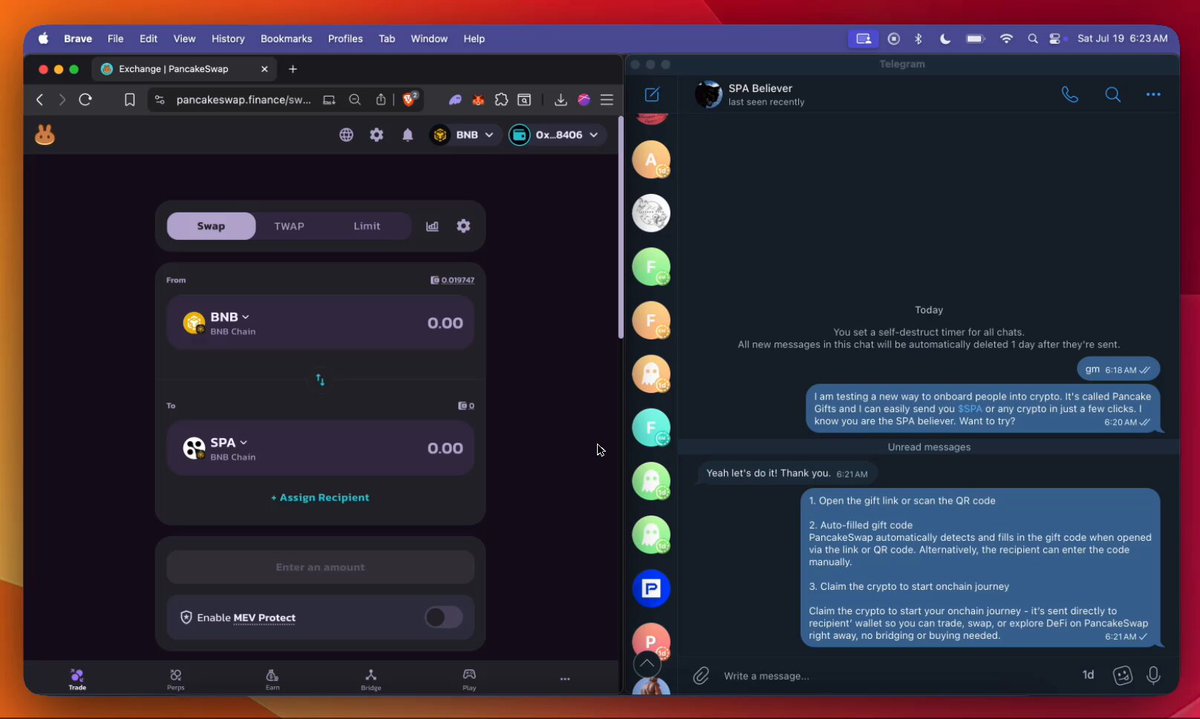Click the Wi-Fi icon in menu bar

tap(1006, 39)
